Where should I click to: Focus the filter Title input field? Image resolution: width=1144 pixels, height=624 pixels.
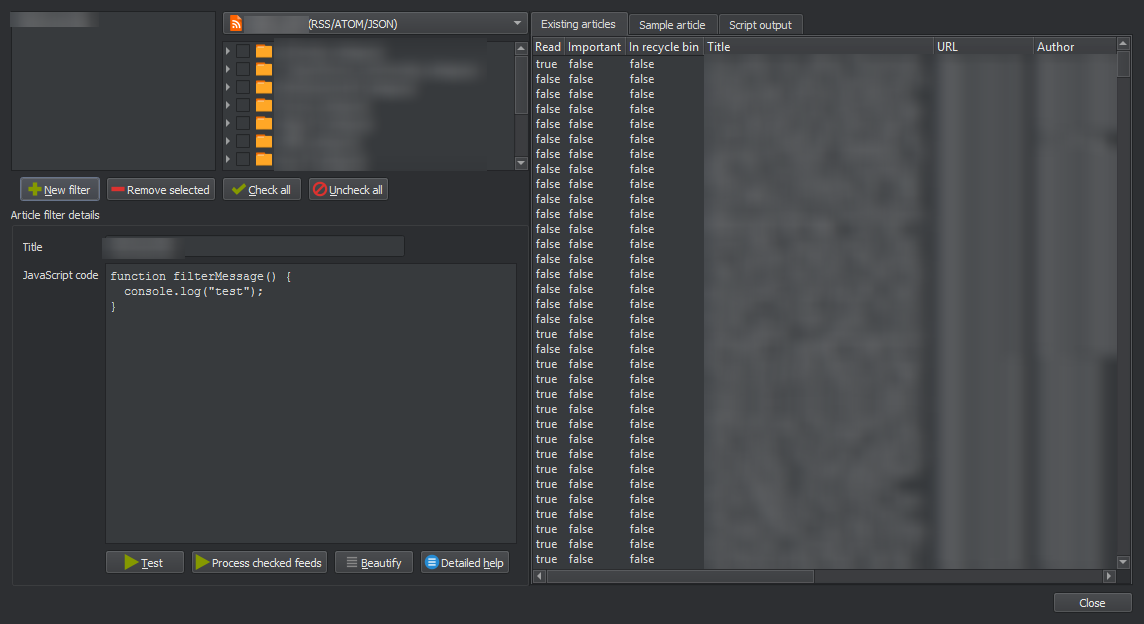(x=255, y=247)
